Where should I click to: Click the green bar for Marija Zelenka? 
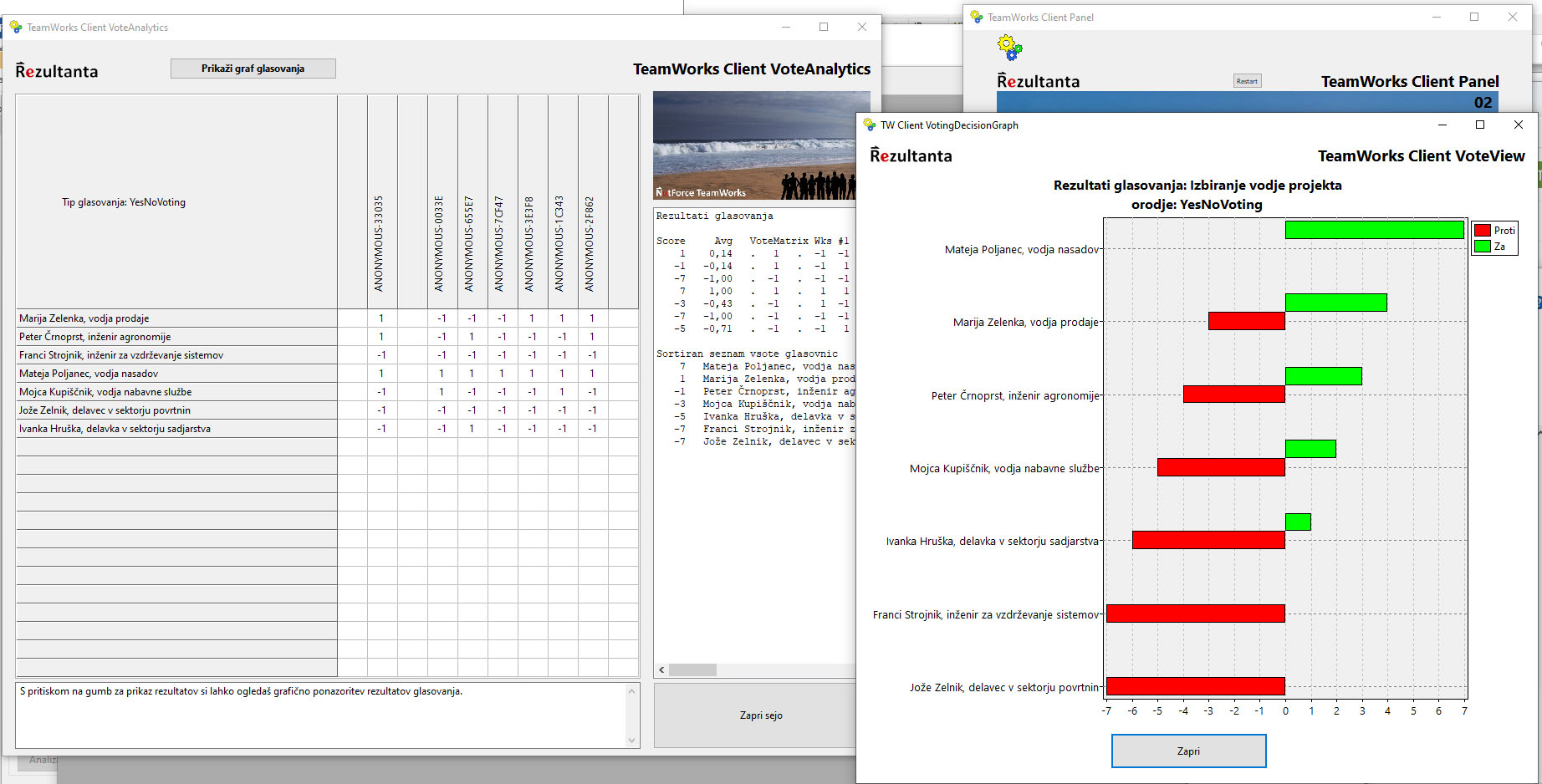pyautogui.click(x=1335, y=303)
